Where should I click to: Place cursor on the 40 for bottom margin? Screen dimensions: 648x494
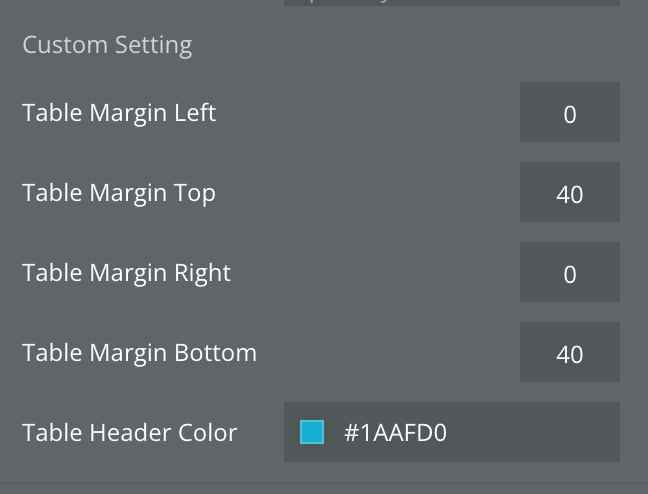pos(570,354)
